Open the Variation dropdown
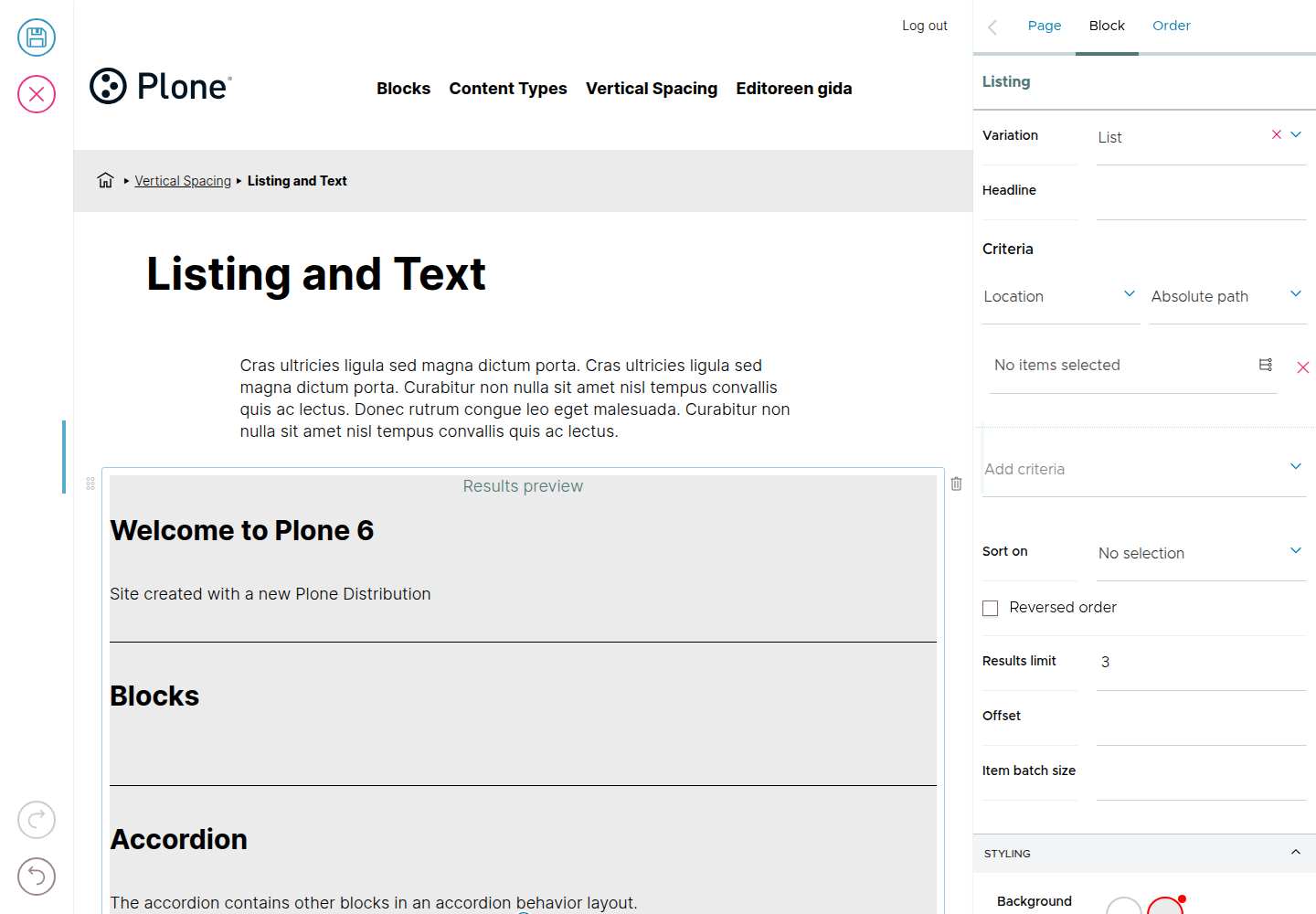Viewport: 1316px width, 914px height. point(1296,134)
